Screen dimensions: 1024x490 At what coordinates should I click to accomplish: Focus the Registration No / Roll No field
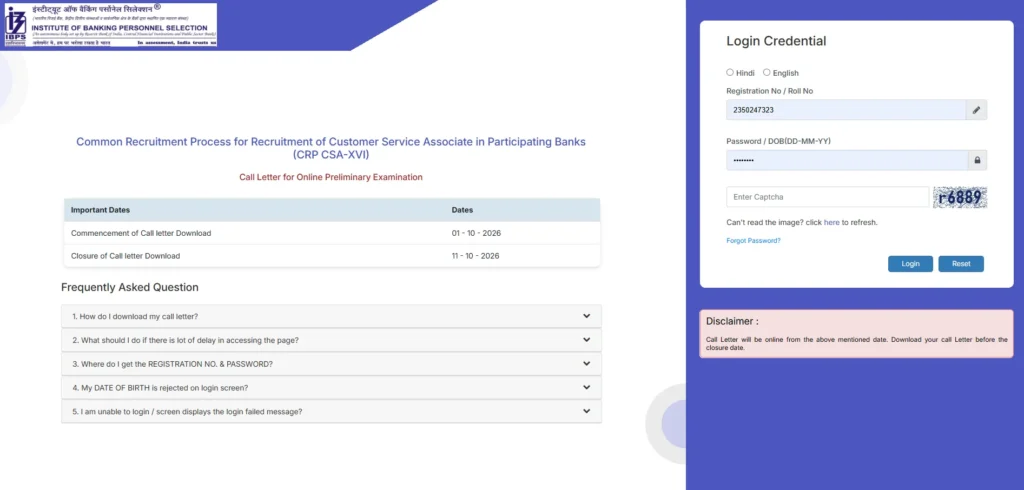846,110
